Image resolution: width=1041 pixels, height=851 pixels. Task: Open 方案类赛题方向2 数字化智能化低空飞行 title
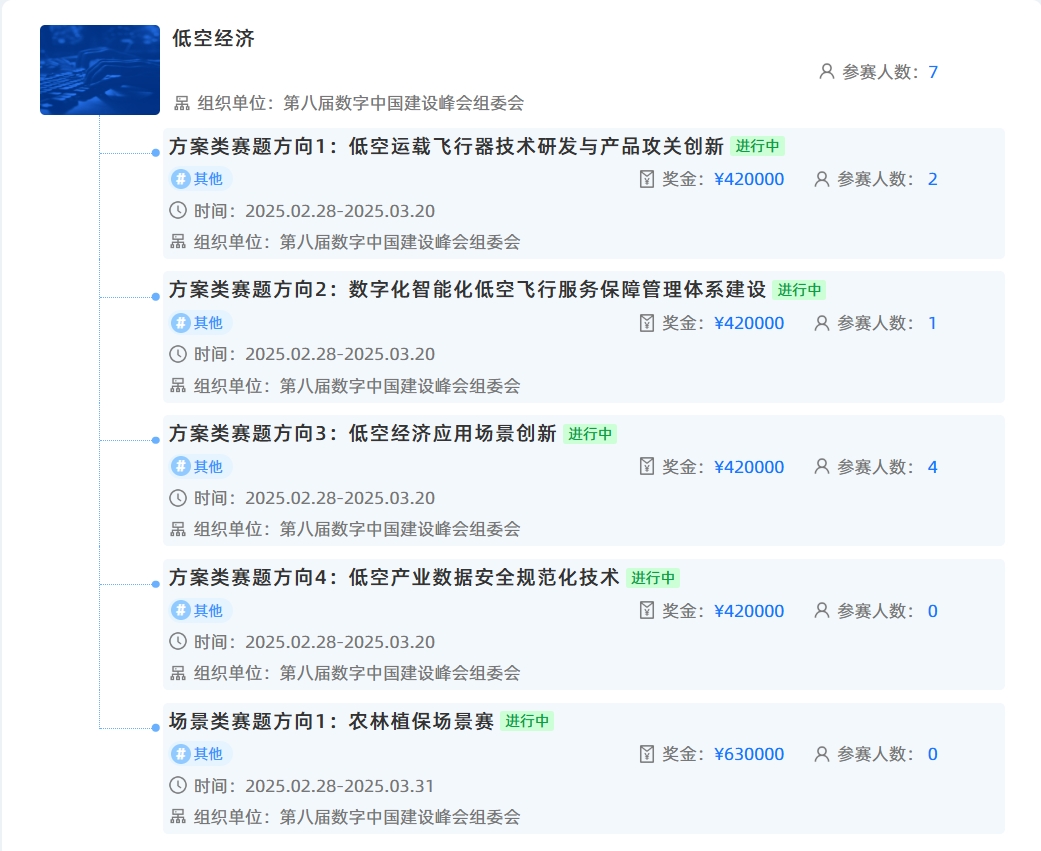[x=467, y=290]
